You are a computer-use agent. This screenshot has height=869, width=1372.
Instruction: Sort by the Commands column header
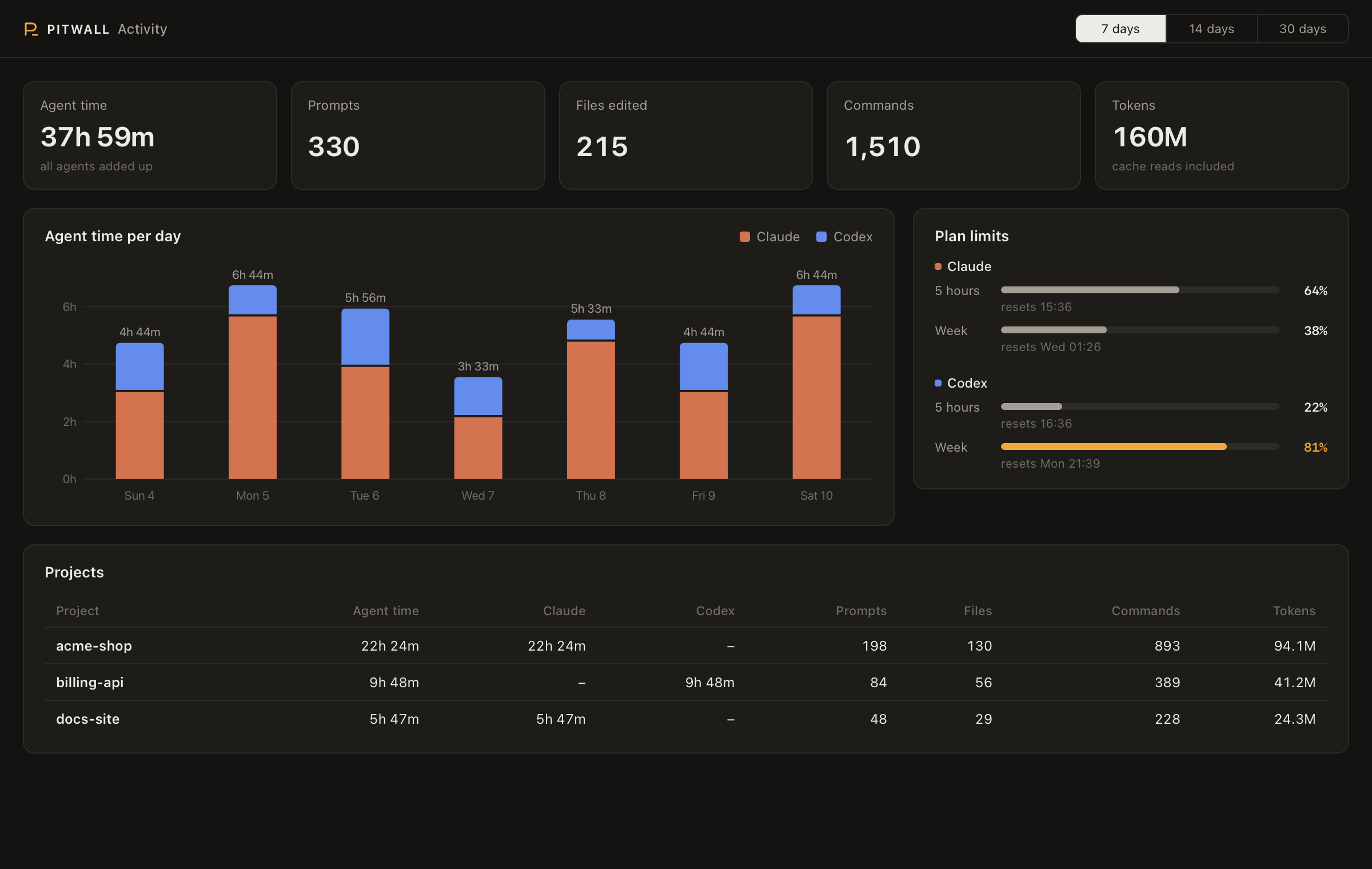1146,611
